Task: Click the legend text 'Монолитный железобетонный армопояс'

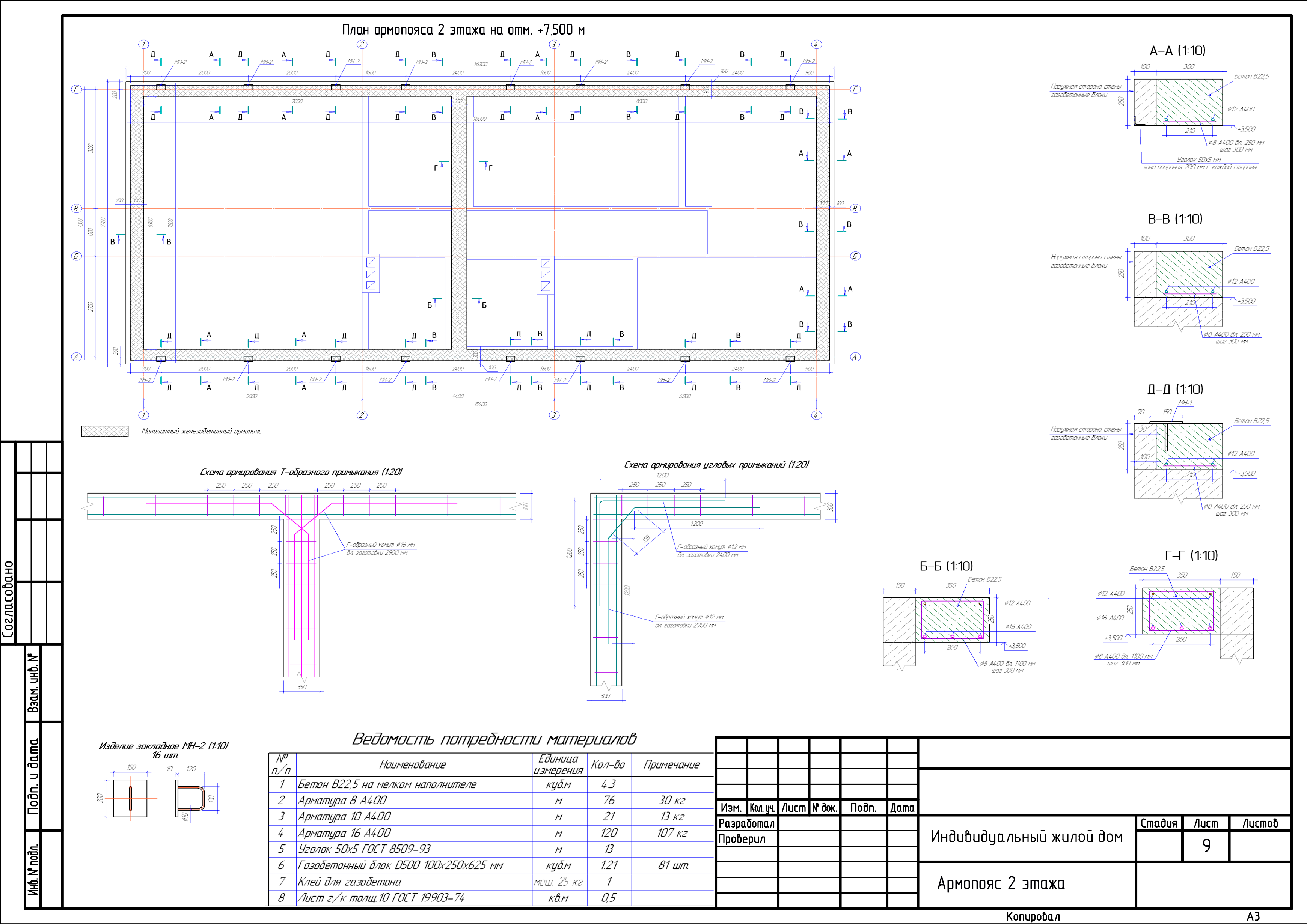Action: click(202, 431)
